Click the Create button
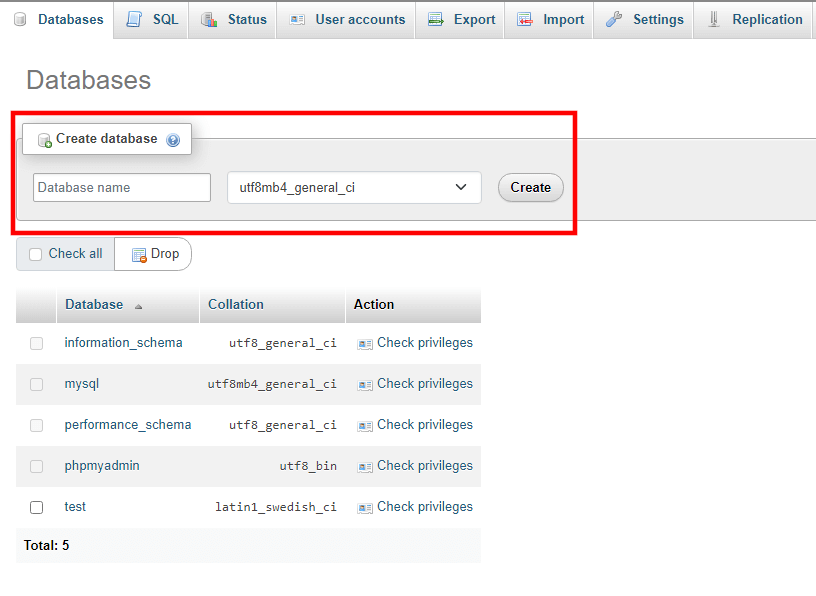816x596 pixels. (x=530, y=187)
